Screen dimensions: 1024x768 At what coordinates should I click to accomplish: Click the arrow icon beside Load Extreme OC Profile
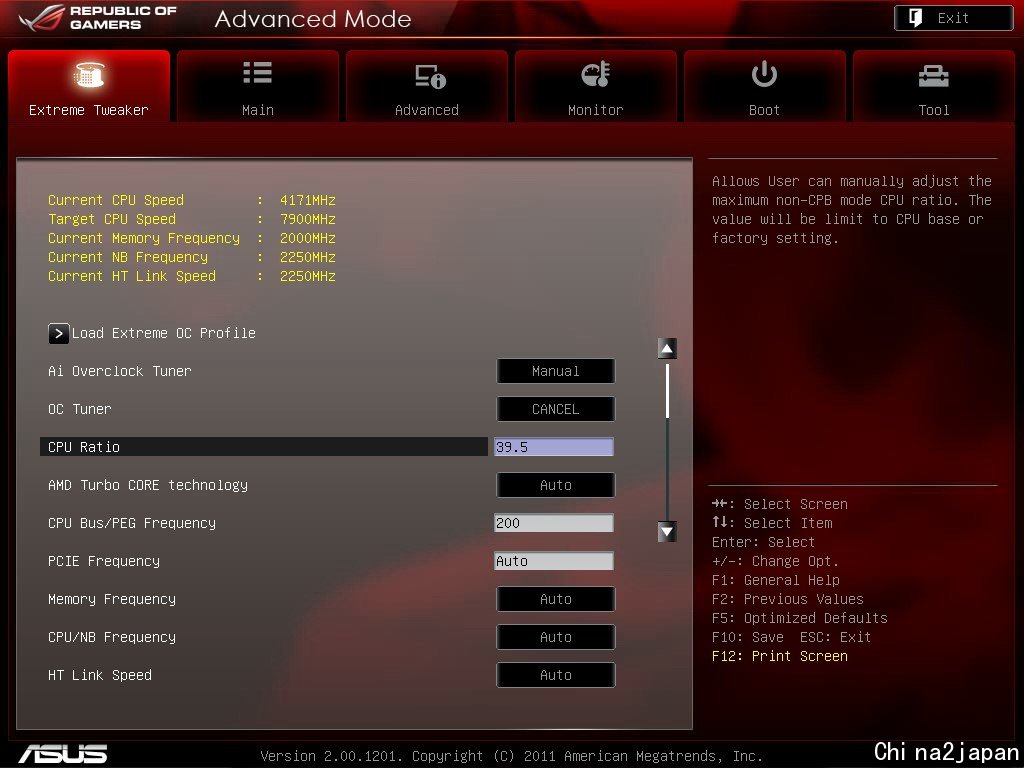(58, 333)
